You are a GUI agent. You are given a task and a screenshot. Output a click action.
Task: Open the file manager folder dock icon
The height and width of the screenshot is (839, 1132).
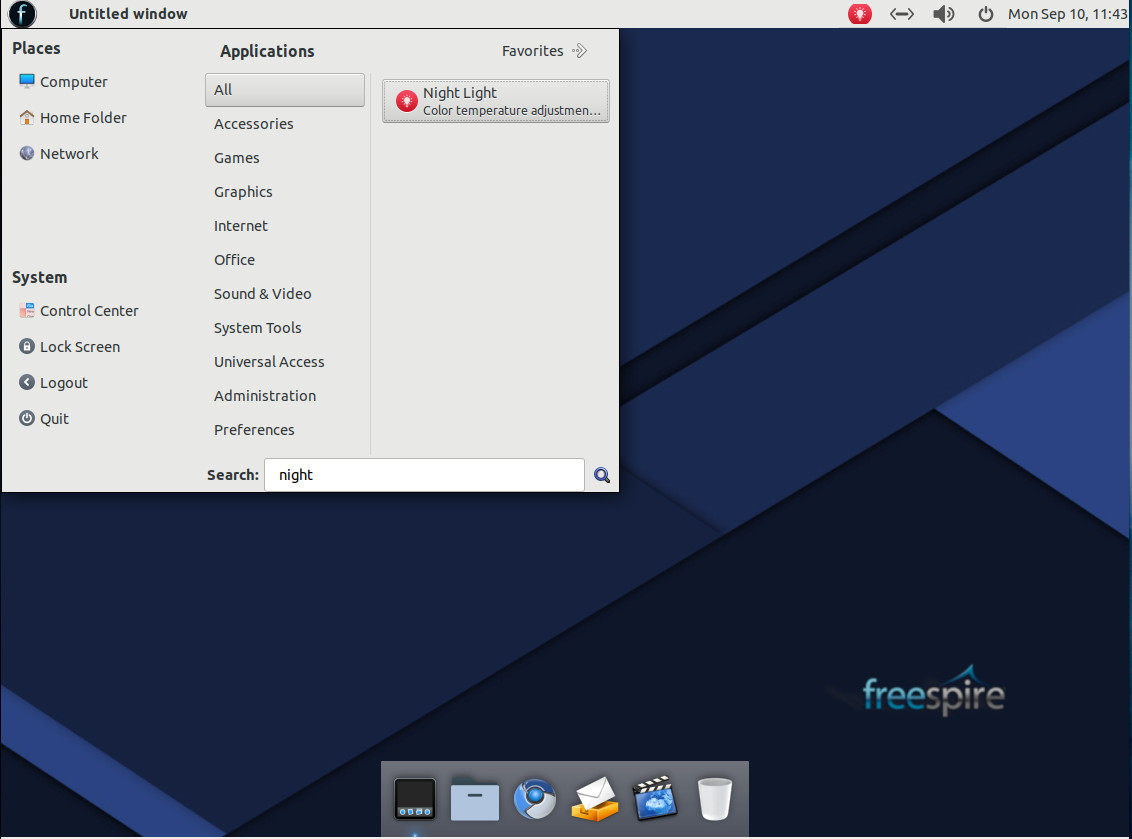474,799
